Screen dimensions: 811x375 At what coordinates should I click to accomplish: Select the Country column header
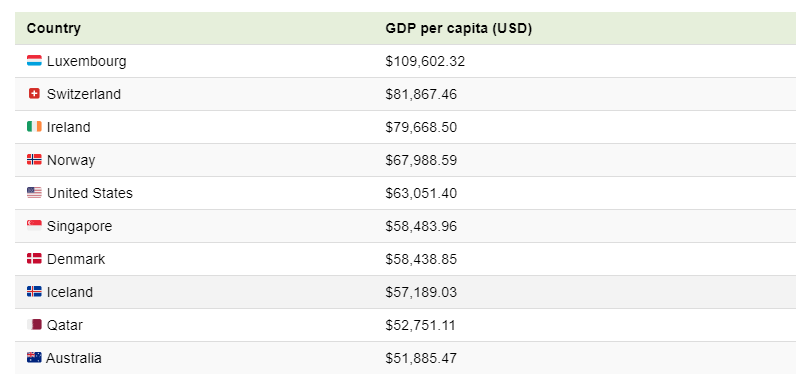coord(54,28)
